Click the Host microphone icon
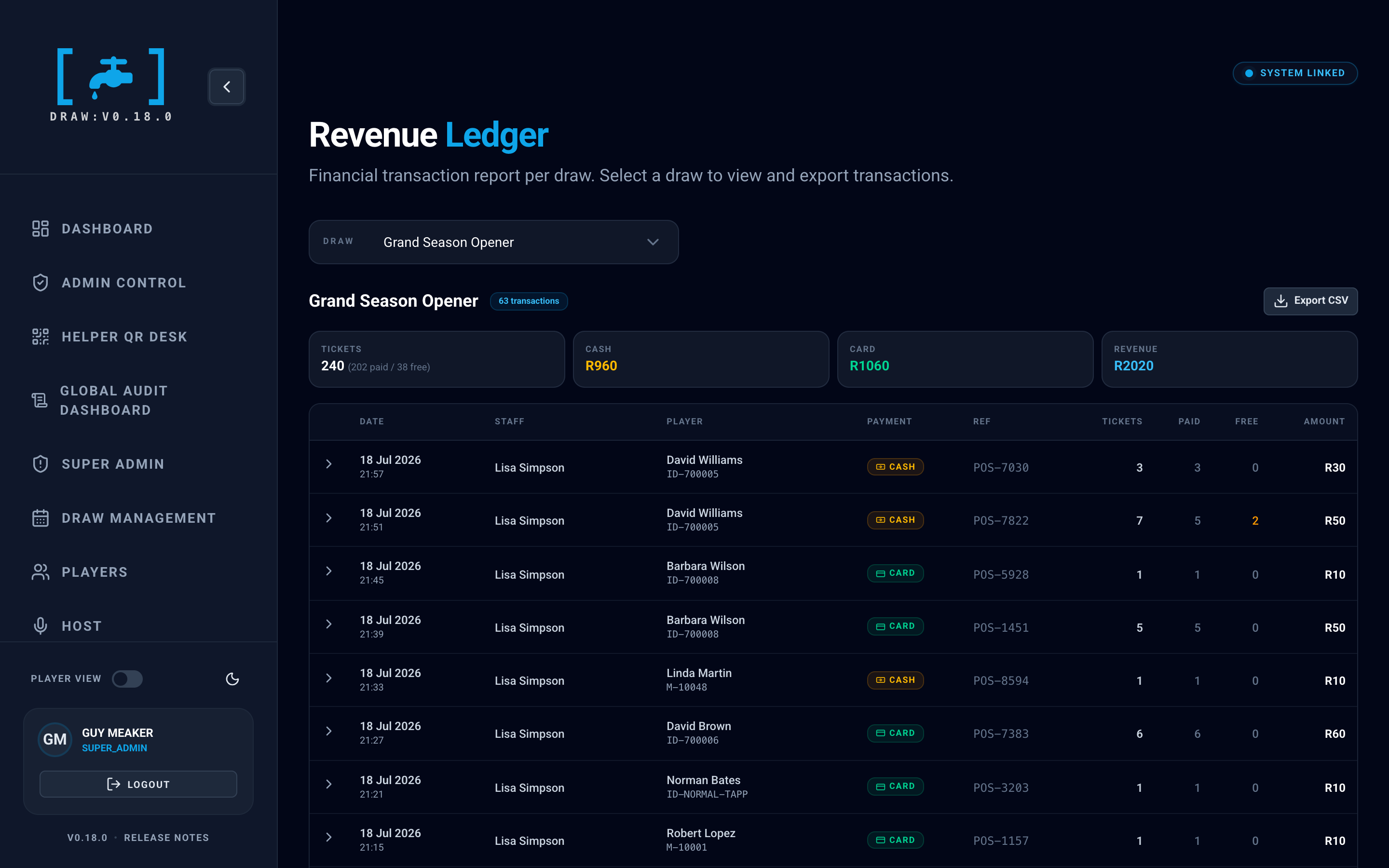 [x=40, y=626]
